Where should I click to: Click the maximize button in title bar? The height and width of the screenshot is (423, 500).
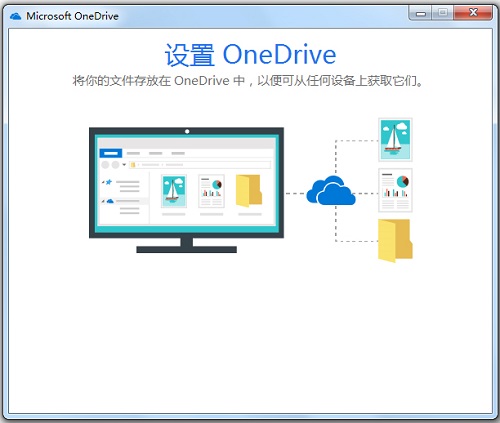click(x=442, y=13)
